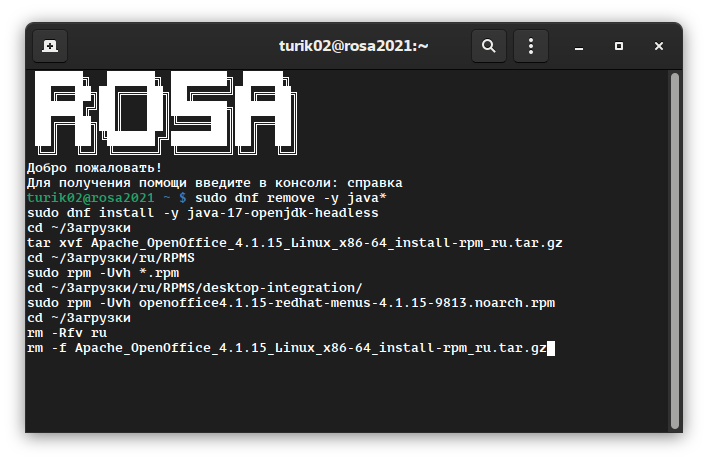Screen dimensions: 708x461
Task: Open the three-dot terminal menu
Action: [531, 46]
